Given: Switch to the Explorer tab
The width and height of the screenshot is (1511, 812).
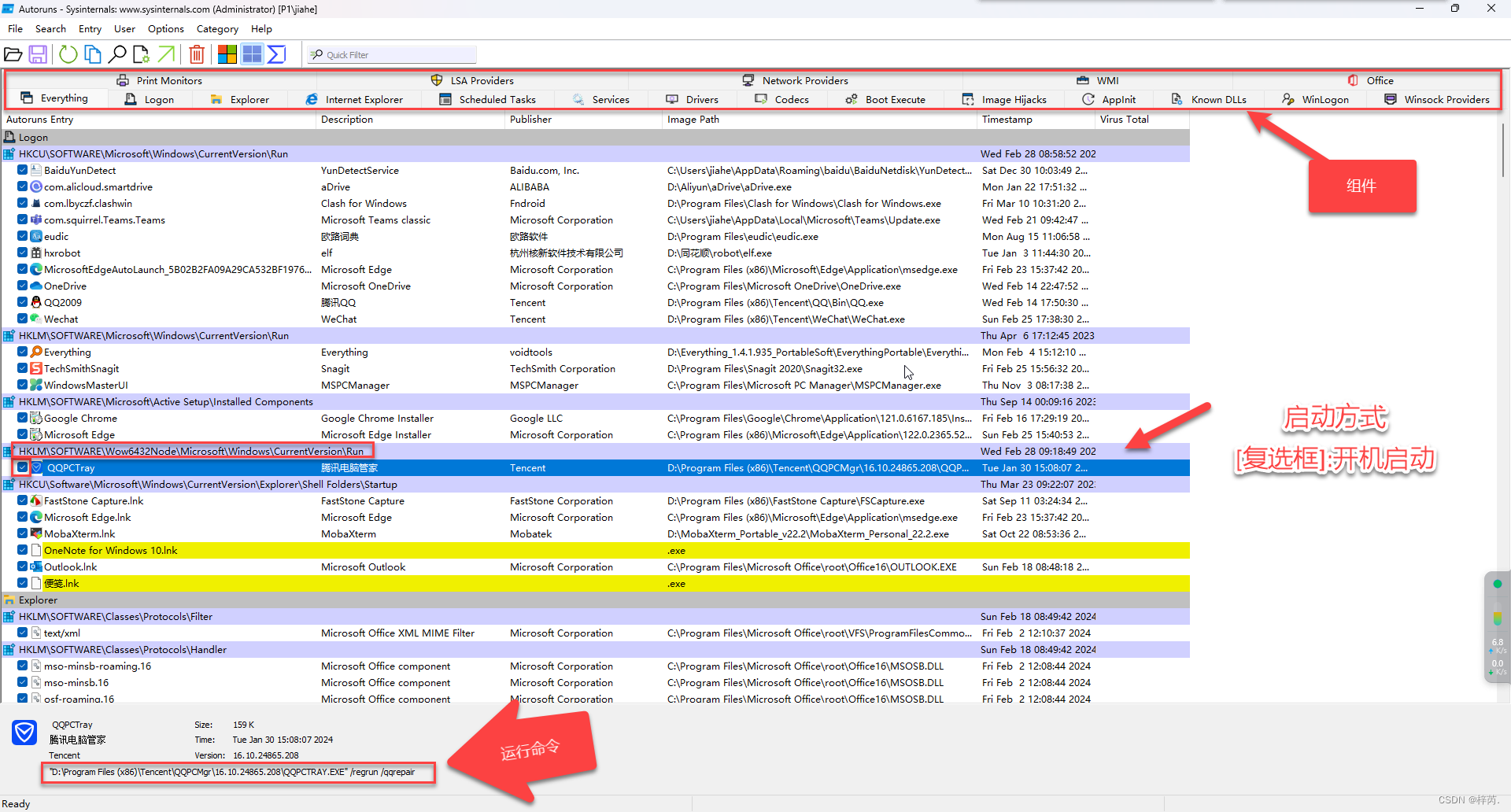Looking at the screenshot, I should 240,99.
